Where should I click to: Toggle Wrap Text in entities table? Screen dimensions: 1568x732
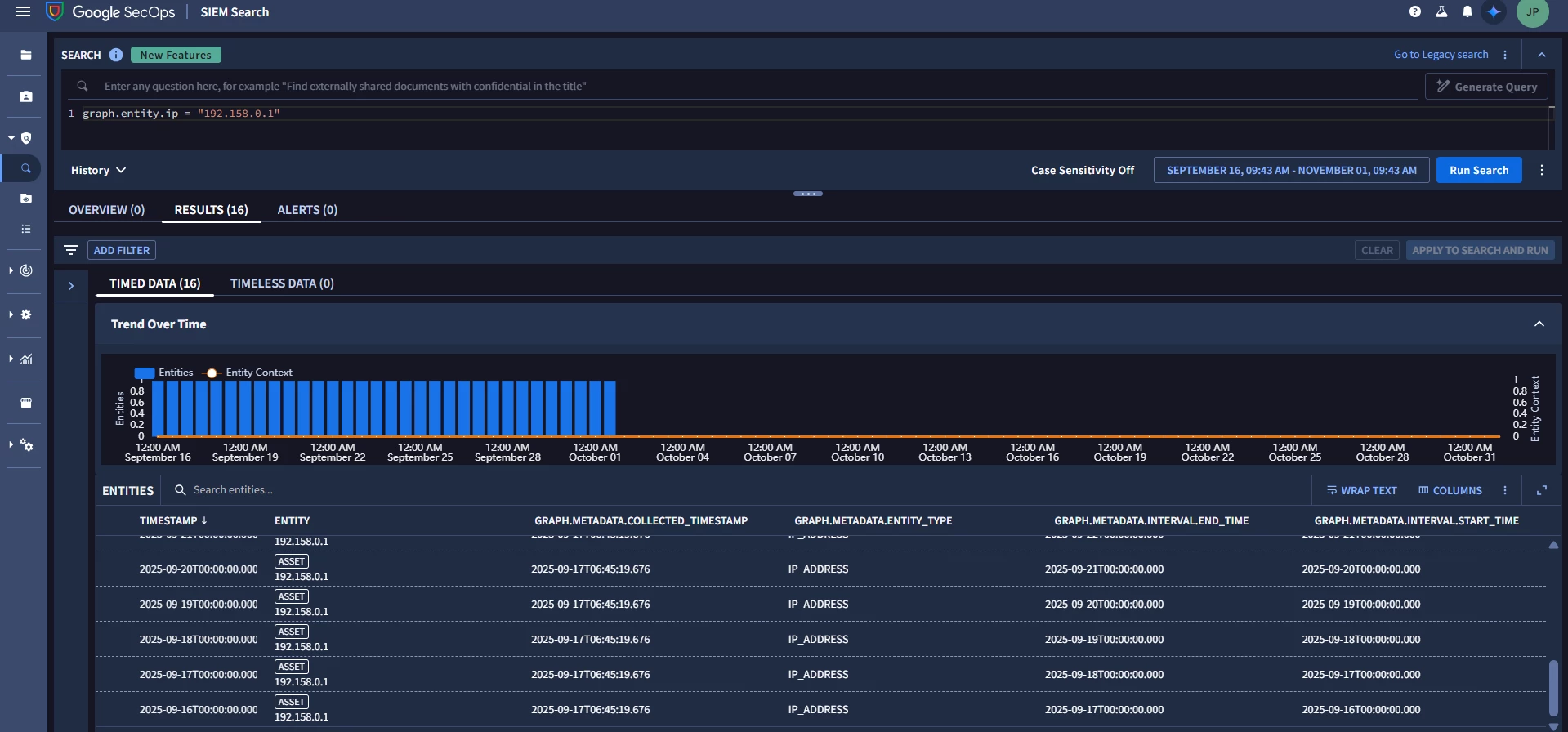[x=1361, y=490]
